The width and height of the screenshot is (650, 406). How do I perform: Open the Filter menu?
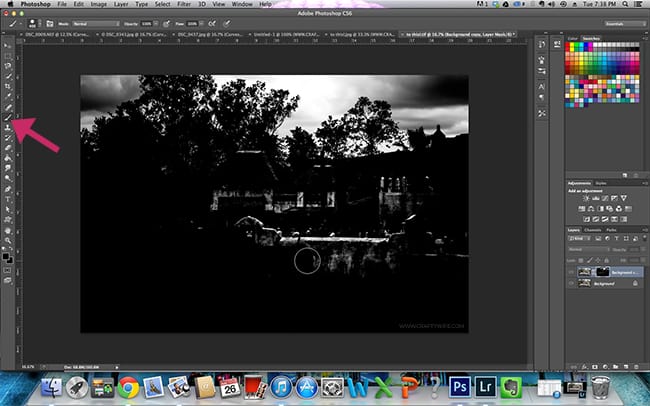click(184, 4)
